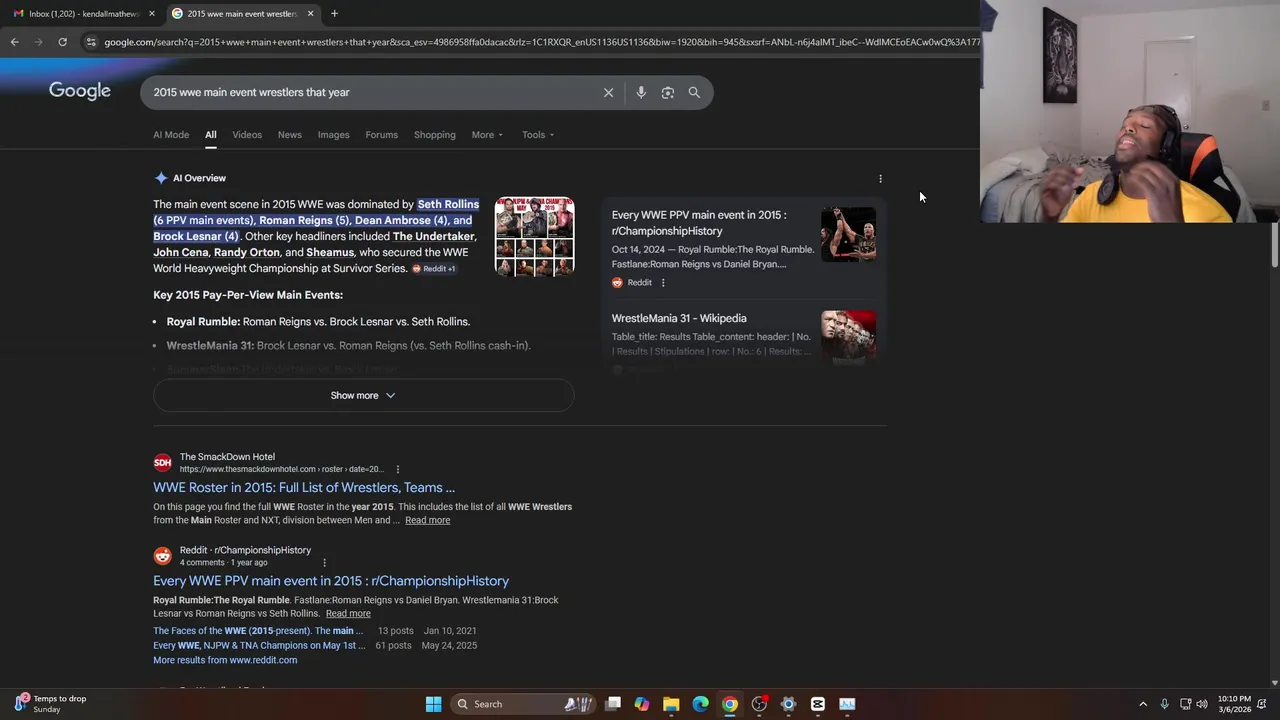Image resolution: width=1280 pixels, height=720 pixels.
Task: Launch Copilot from the taskbar
Action: (x=642, y=704)
